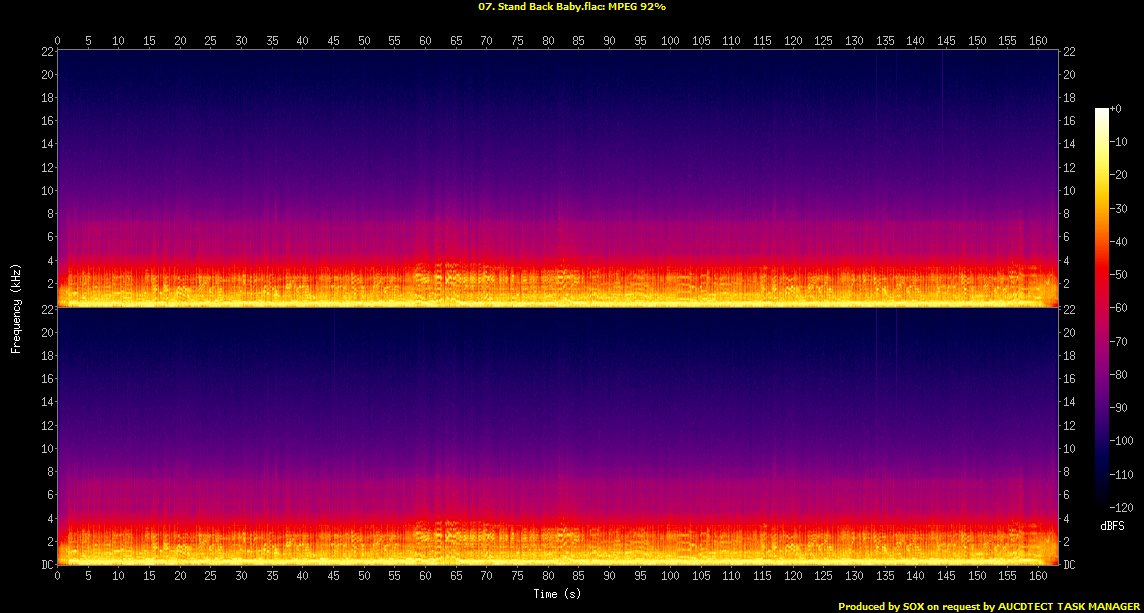This screenshot has height=613, width=1144.
Task: Select the 100 second mark on the bottom time axis
Action: [x=670, y=577]
